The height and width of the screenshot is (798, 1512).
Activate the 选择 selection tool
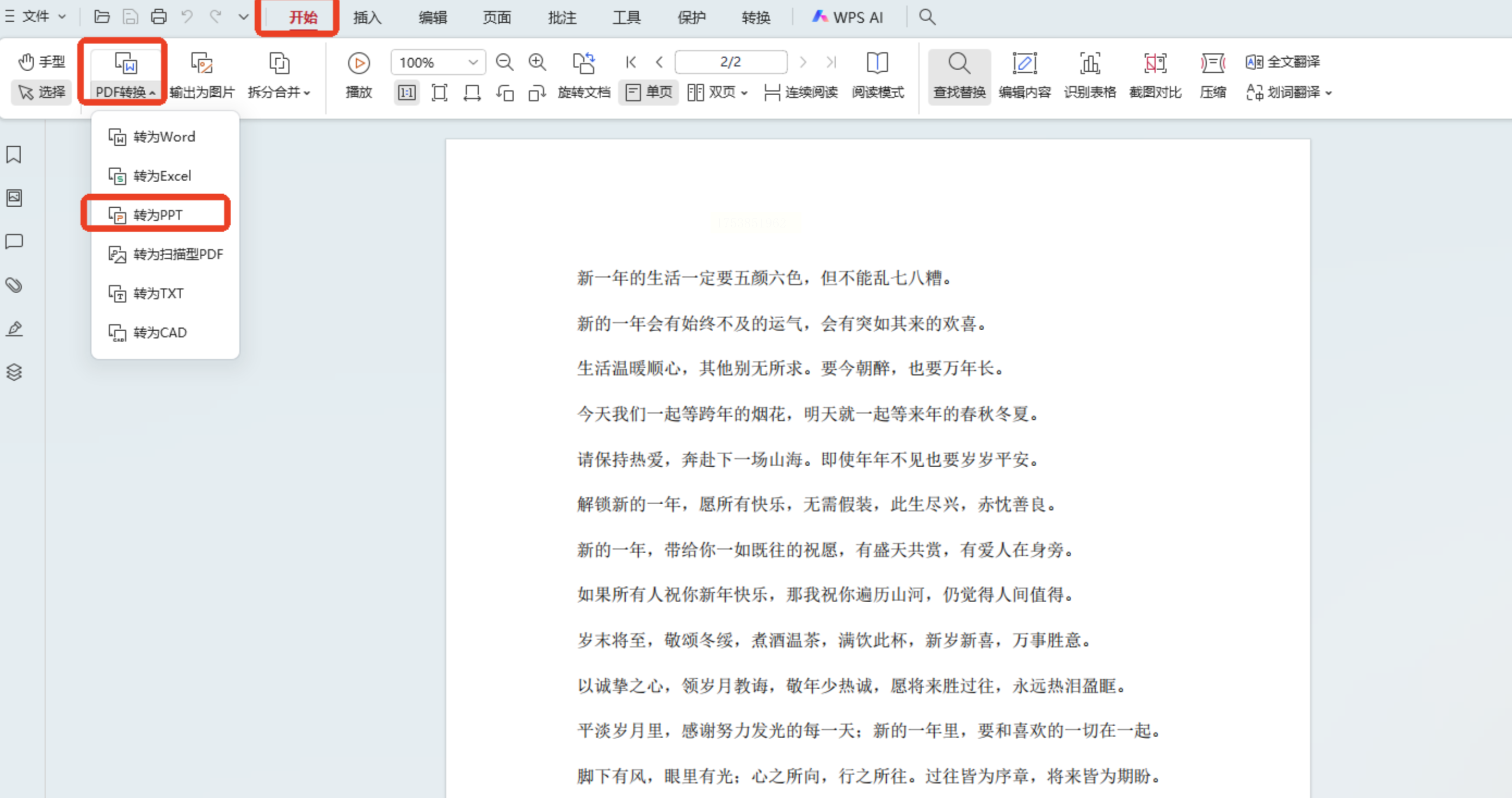[42, 92]
